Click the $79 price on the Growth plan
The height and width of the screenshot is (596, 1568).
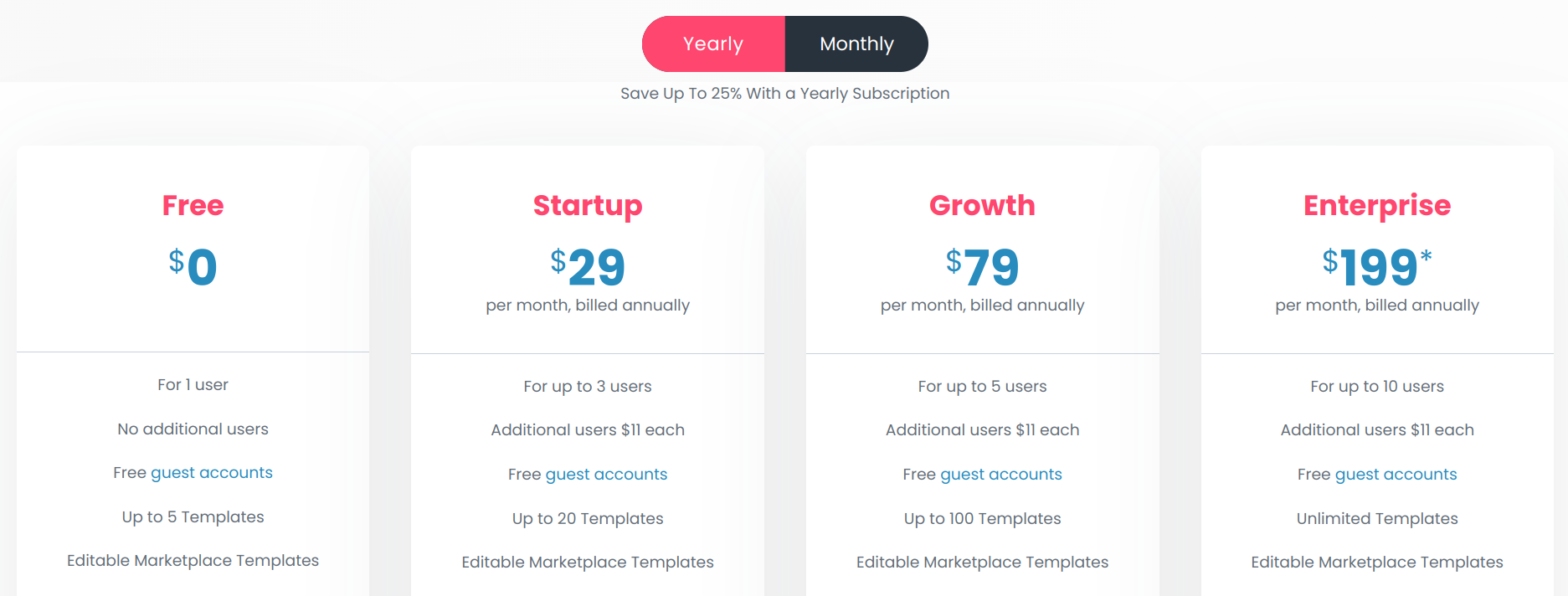(x=982, y=266)
